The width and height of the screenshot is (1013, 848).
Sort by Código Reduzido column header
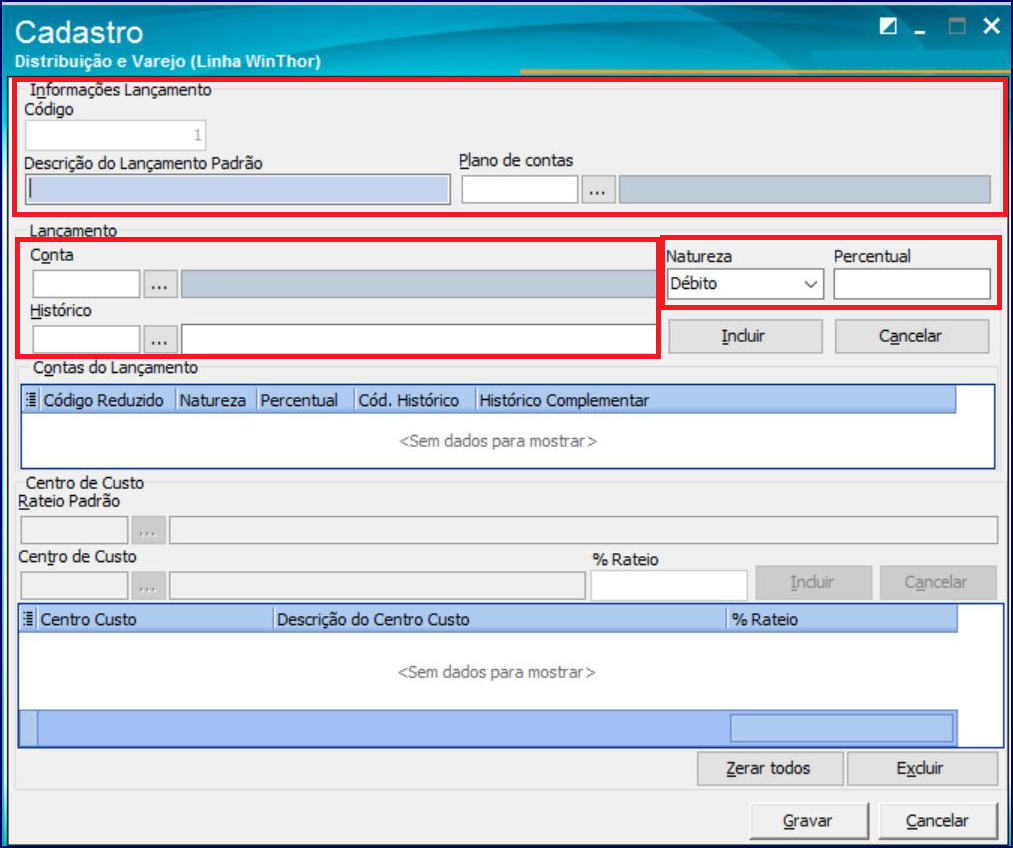(x=107, y=400)
